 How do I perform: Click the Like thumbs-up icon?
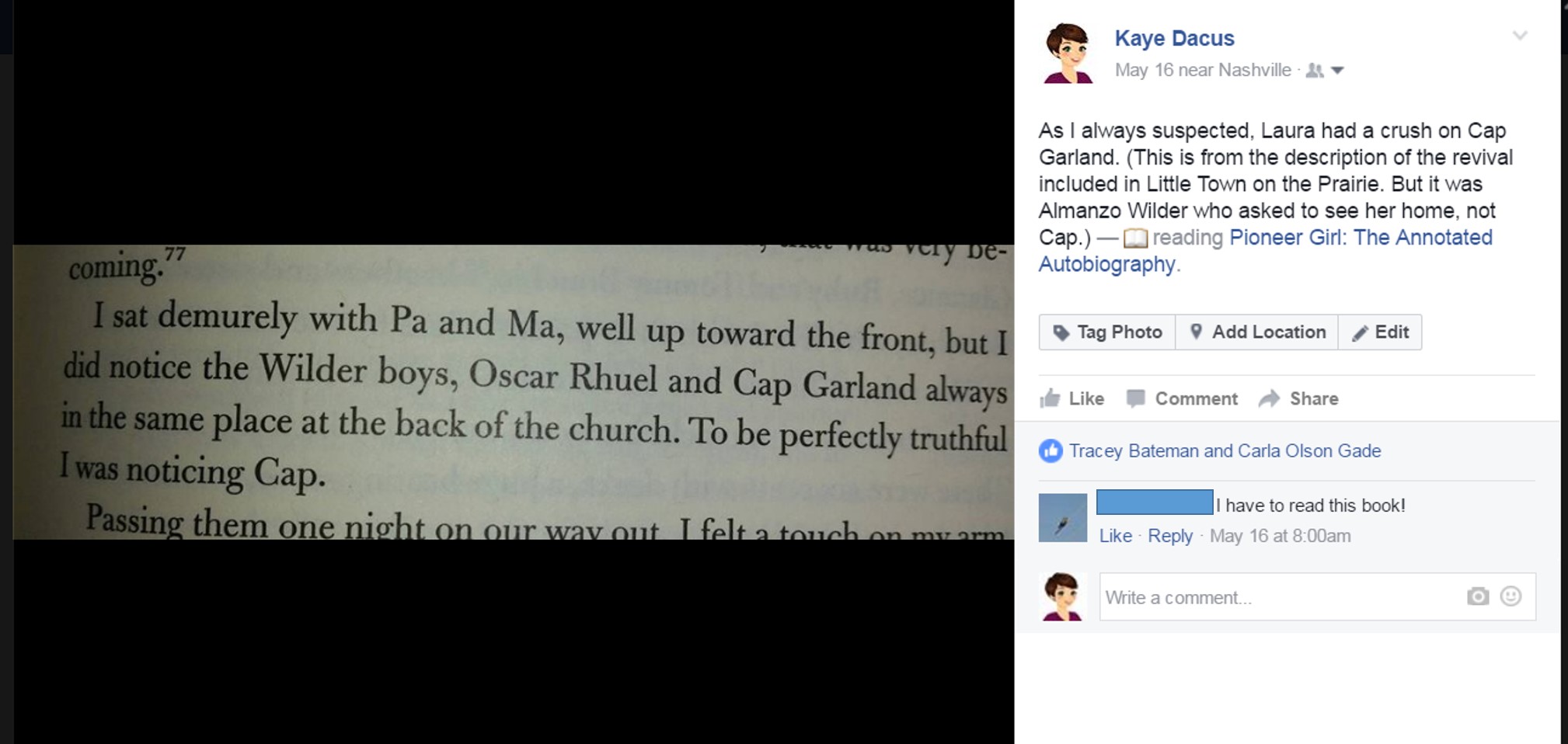(x=1050, y=398)
